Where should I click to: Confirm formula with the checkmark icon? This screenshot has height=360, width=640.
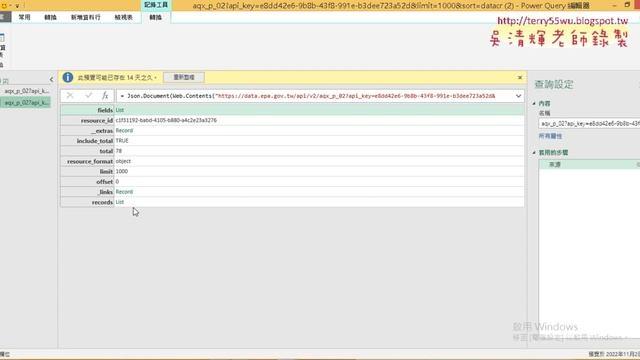click(88, 96)
